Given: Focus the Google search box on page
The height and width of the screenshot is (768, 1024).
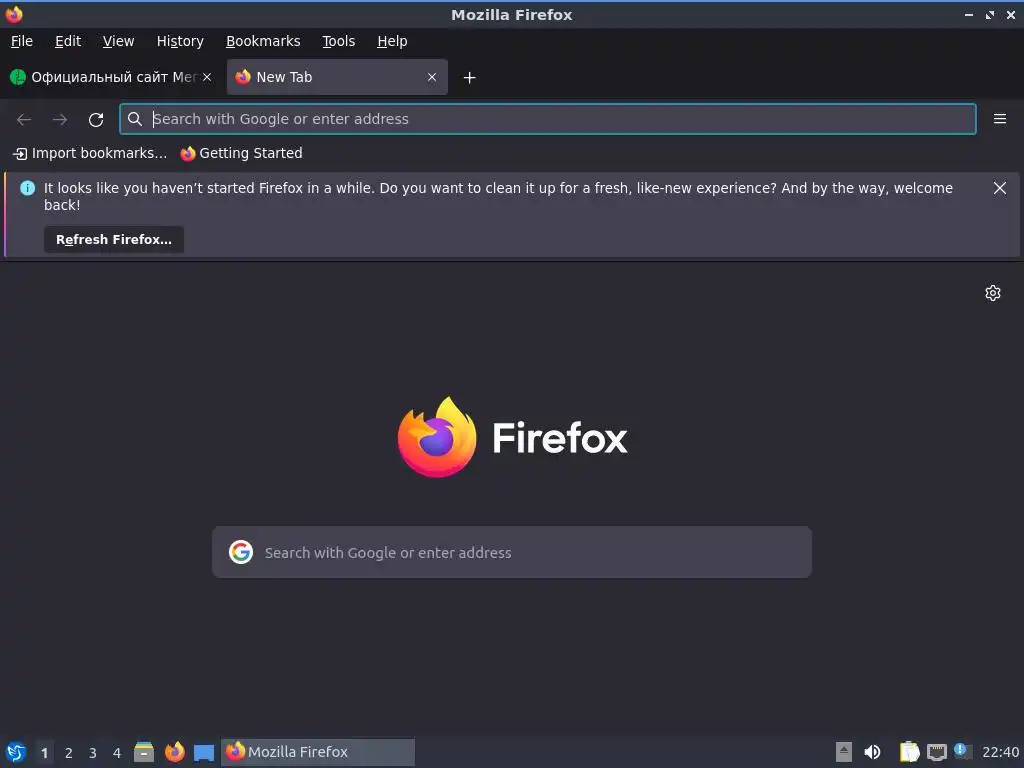Looking at the screenshot, I should point(512,552).
